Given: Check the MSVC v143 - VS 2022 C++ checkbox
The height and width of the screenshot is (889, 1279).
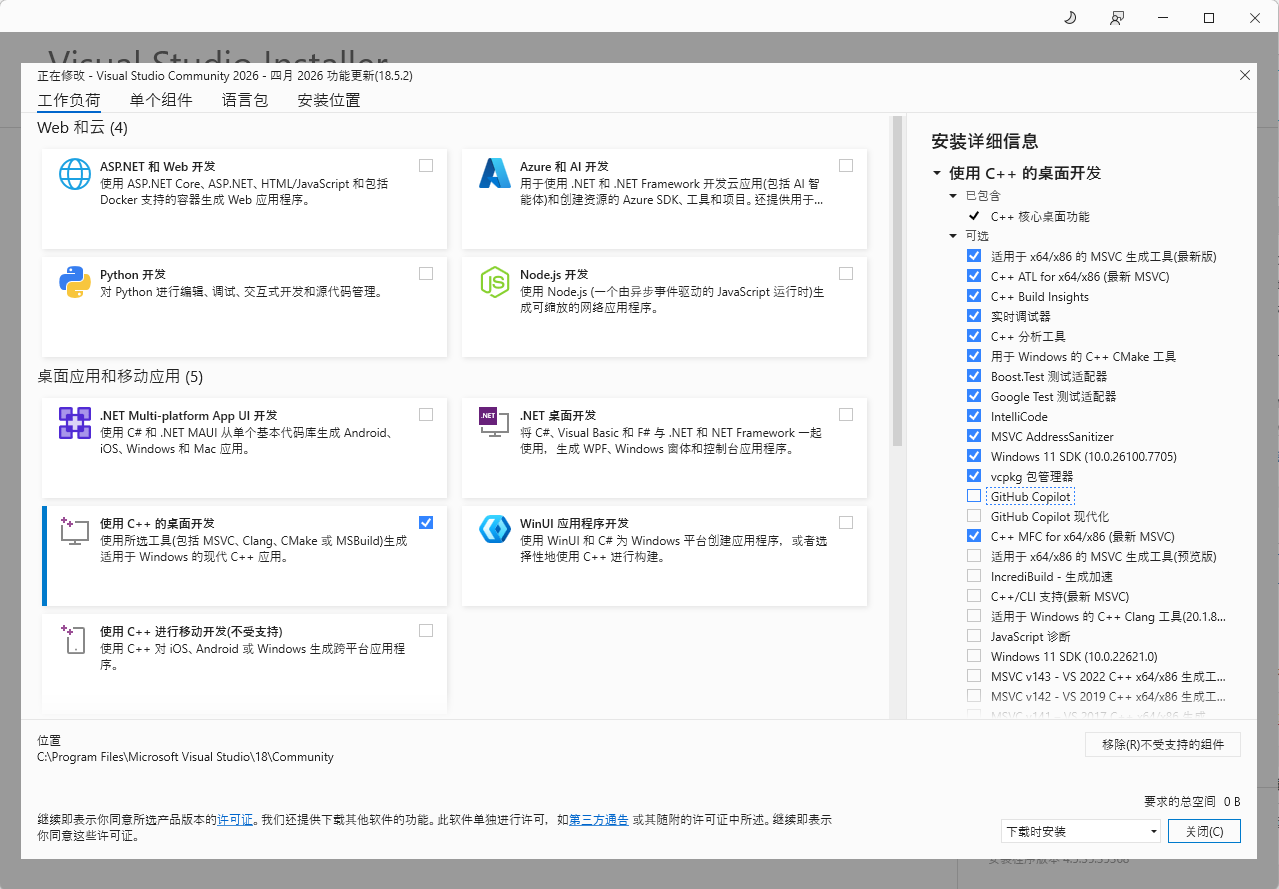Looking at the screenshot, I should [974, 676].
